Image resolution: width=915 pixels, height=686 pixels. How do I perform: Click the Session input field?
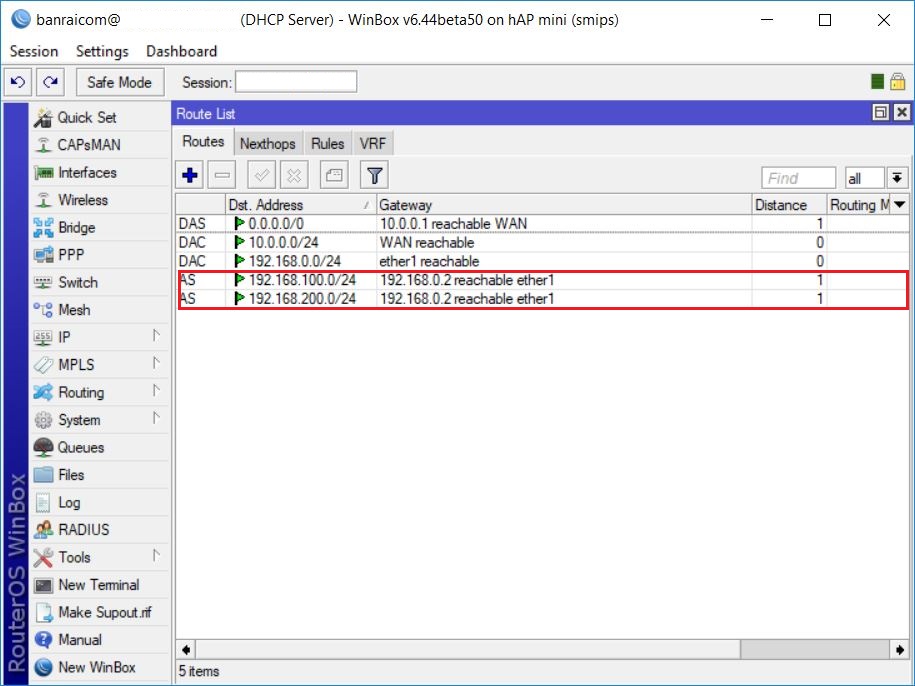click(296, 82)
